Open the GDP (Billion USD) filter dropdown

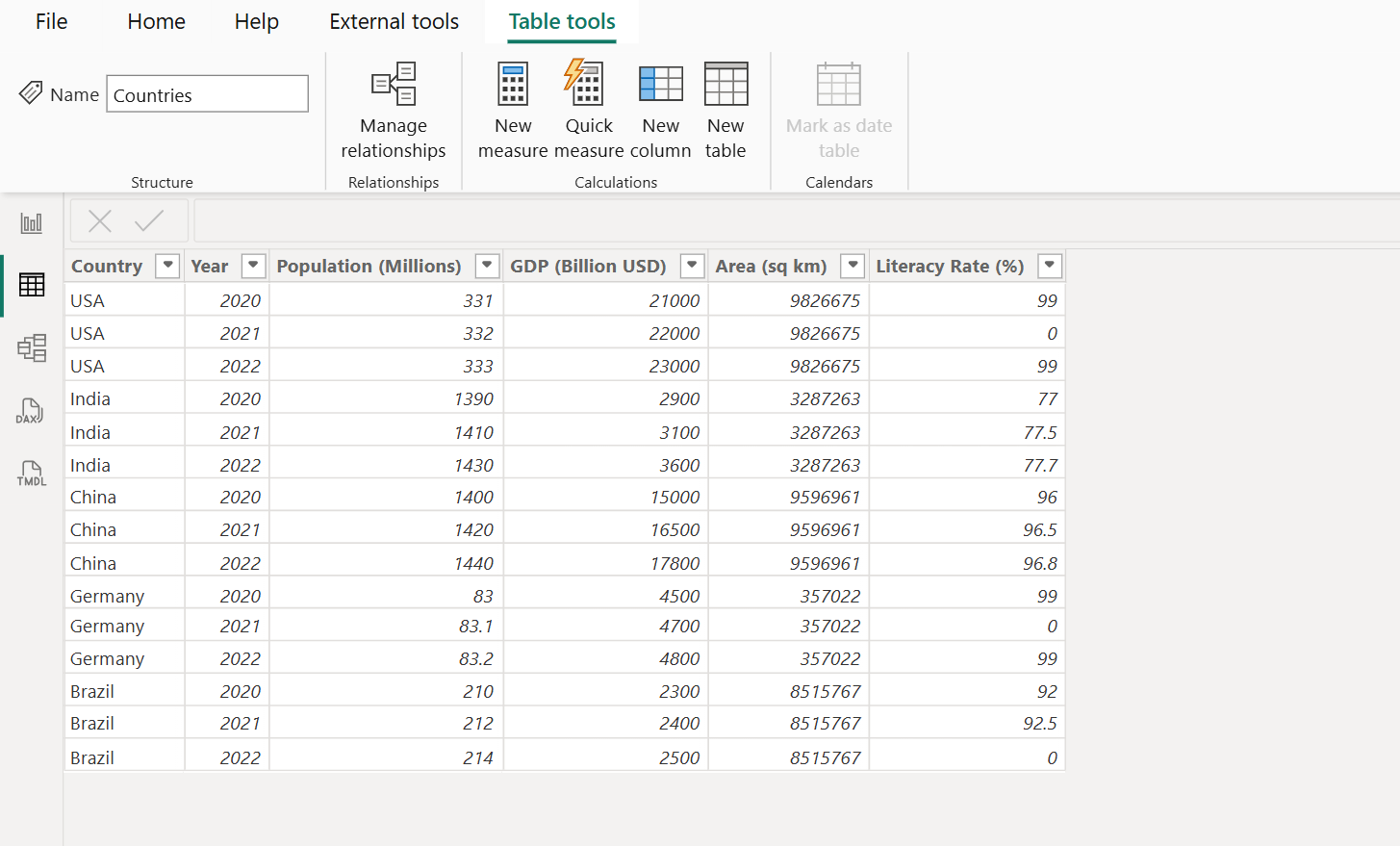click(x=692, y=266)
